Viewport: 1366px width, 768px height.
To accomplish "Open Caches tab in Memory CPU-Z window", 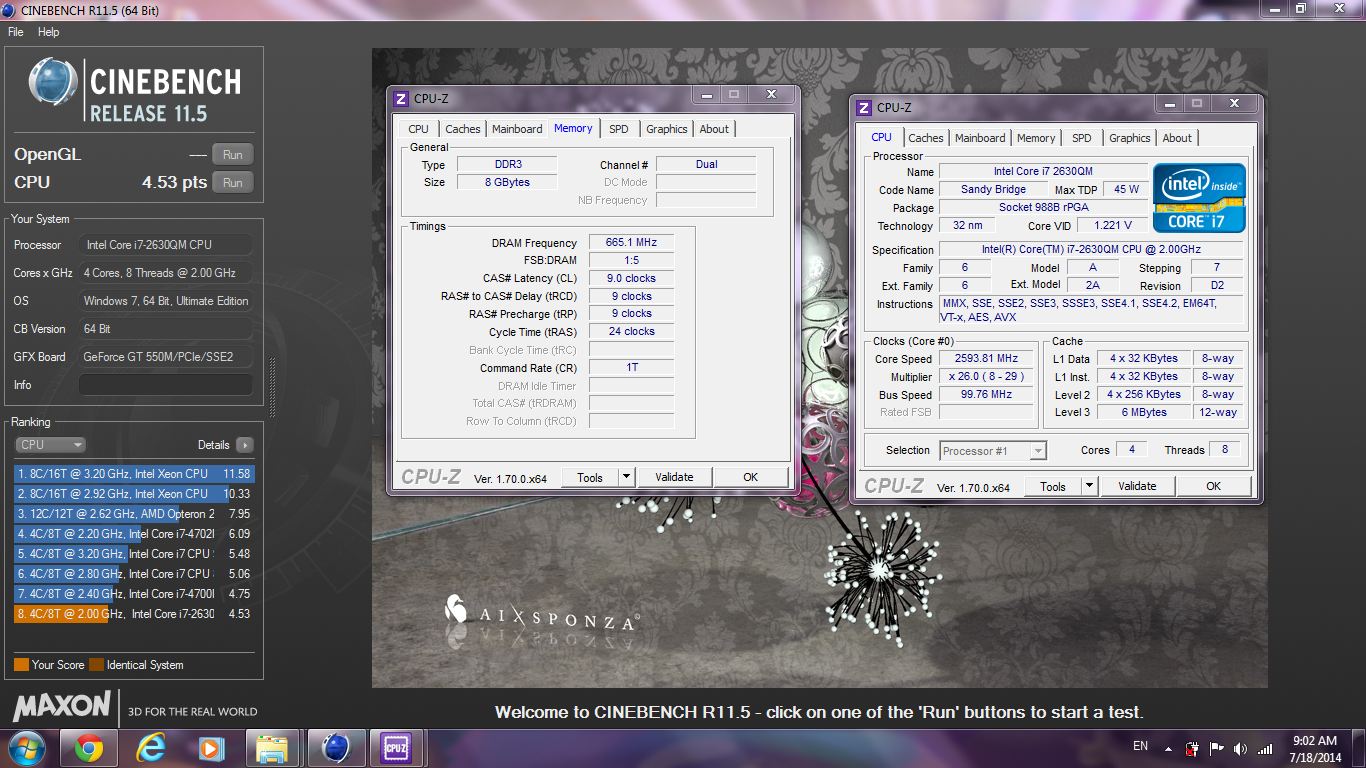I will coord(462,129).
